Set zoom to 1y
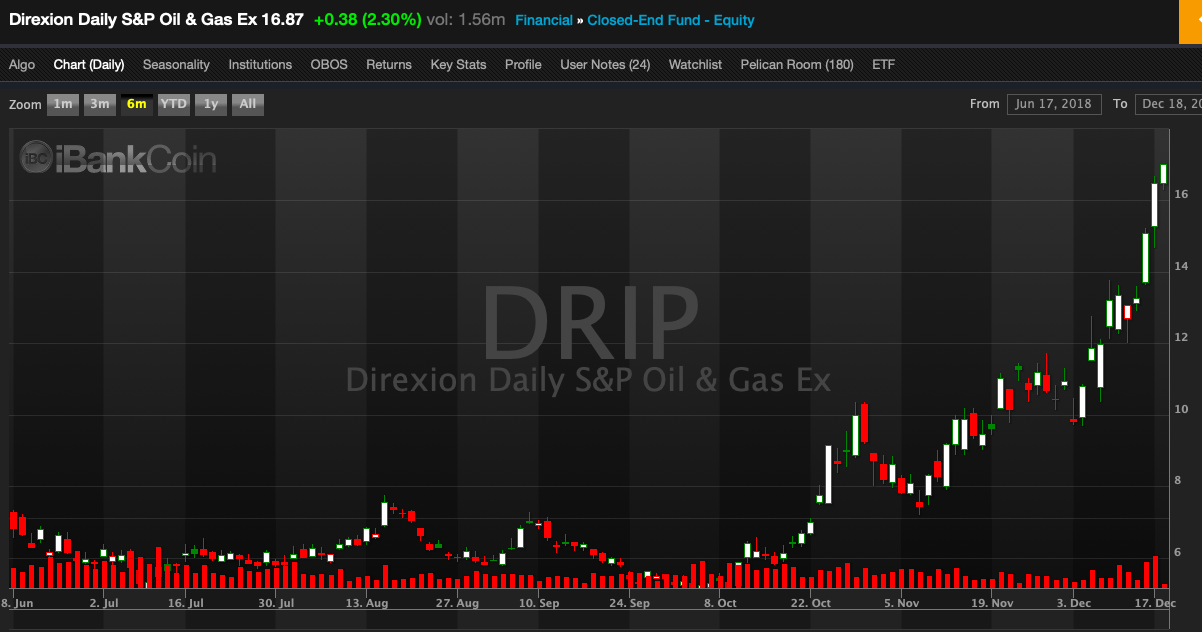The image size is (1202, 632). [210, 104]
